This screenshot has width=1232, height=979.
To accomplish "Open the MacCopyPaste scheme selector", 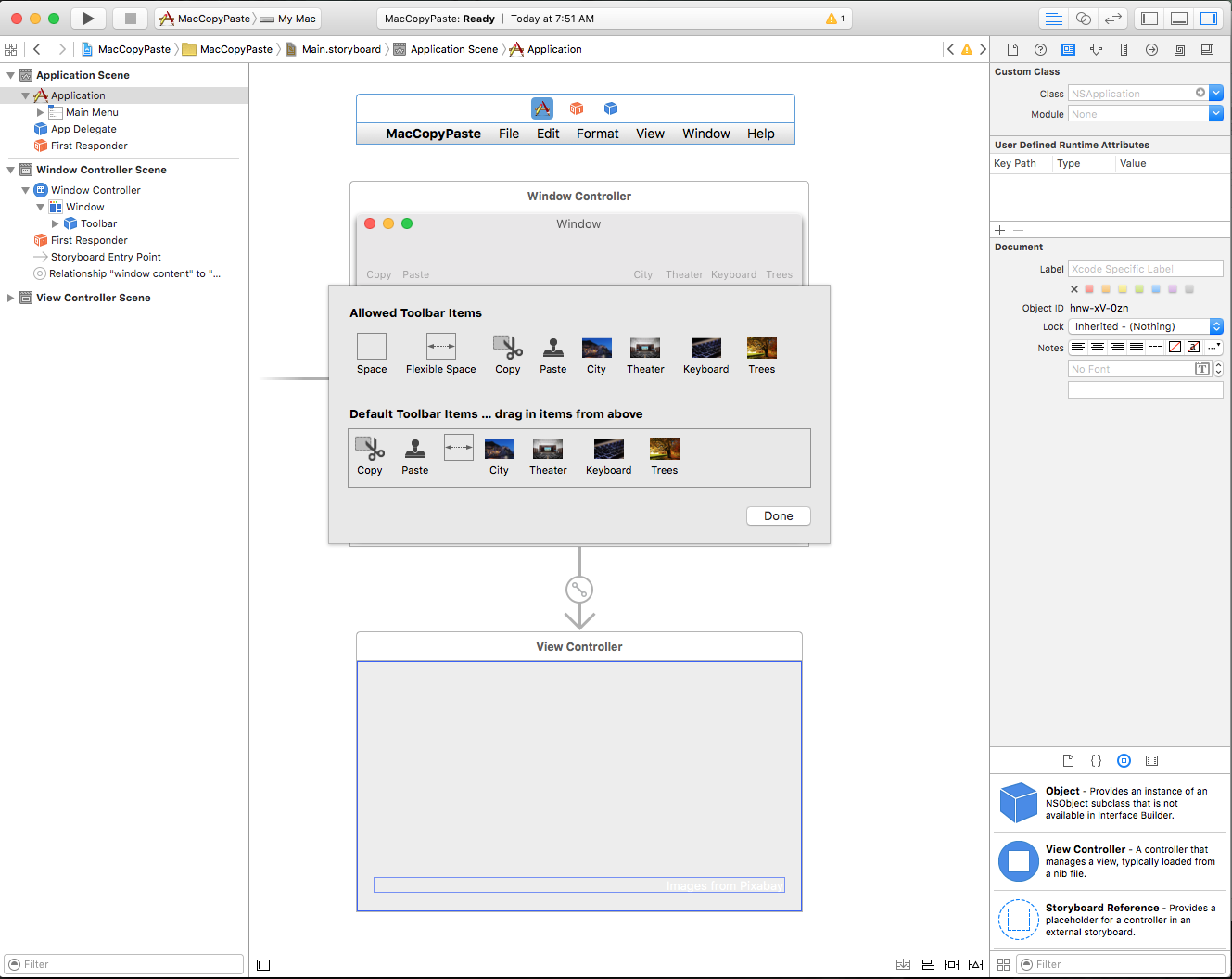I will click(205, 19).
